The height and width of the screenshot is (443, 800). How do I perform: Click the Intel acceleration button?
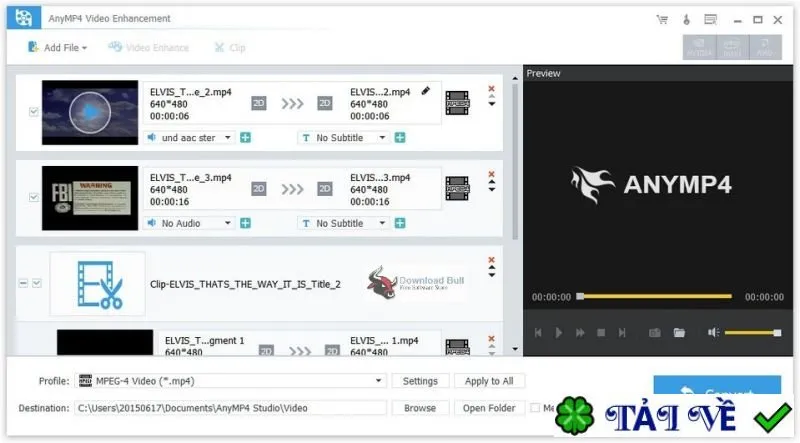732,47
